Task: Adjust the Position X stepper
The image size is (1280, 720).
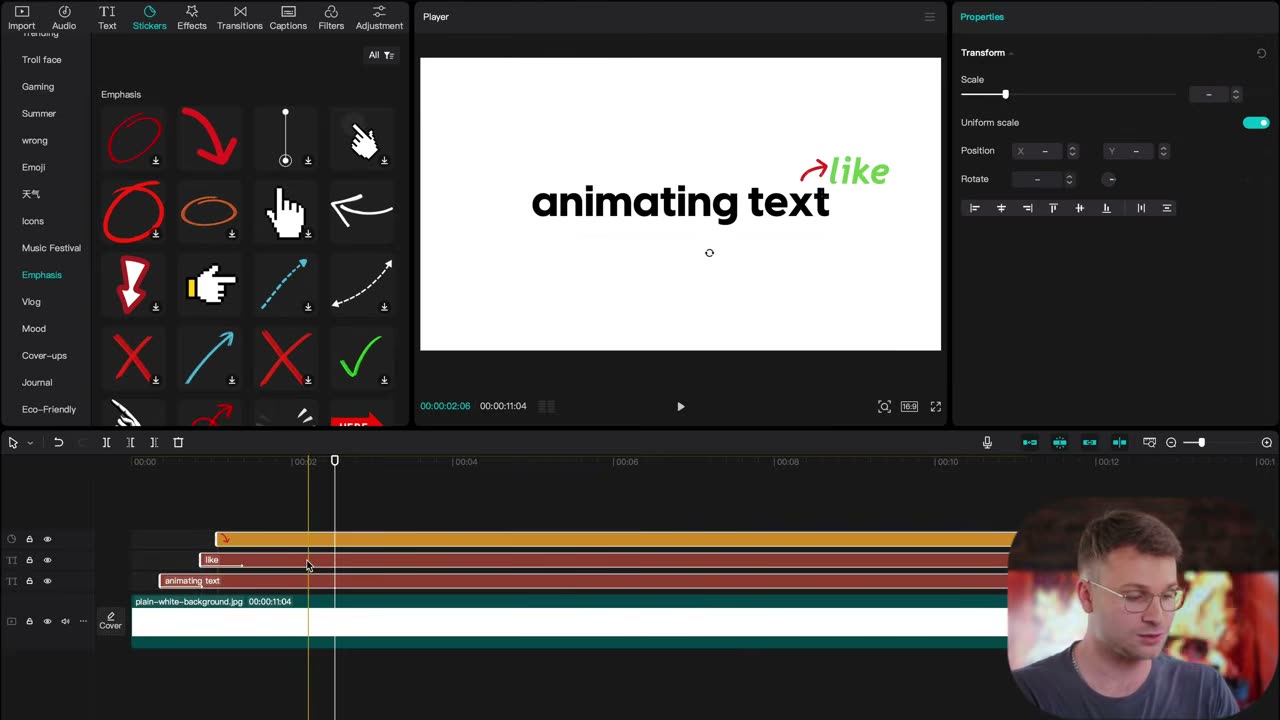Action: (1072, 151)
